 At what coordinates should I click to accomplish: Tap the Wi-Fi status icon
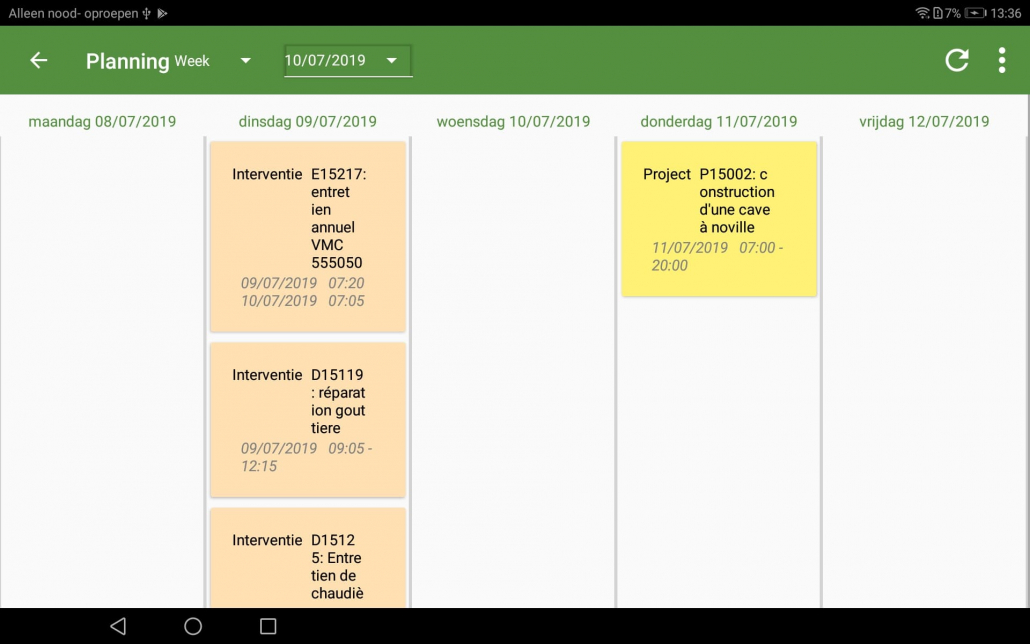(922, 13)
